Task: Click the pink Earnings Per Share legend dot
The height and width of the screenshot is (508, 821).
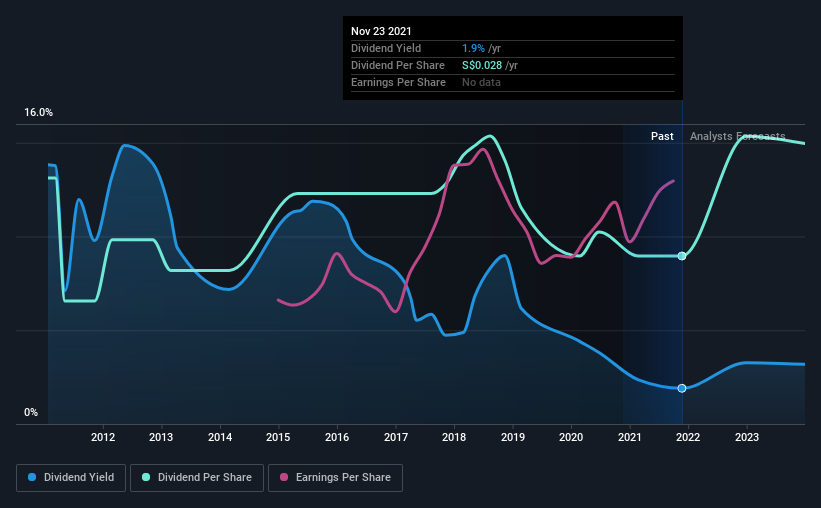Action: [x=284, y=477]
